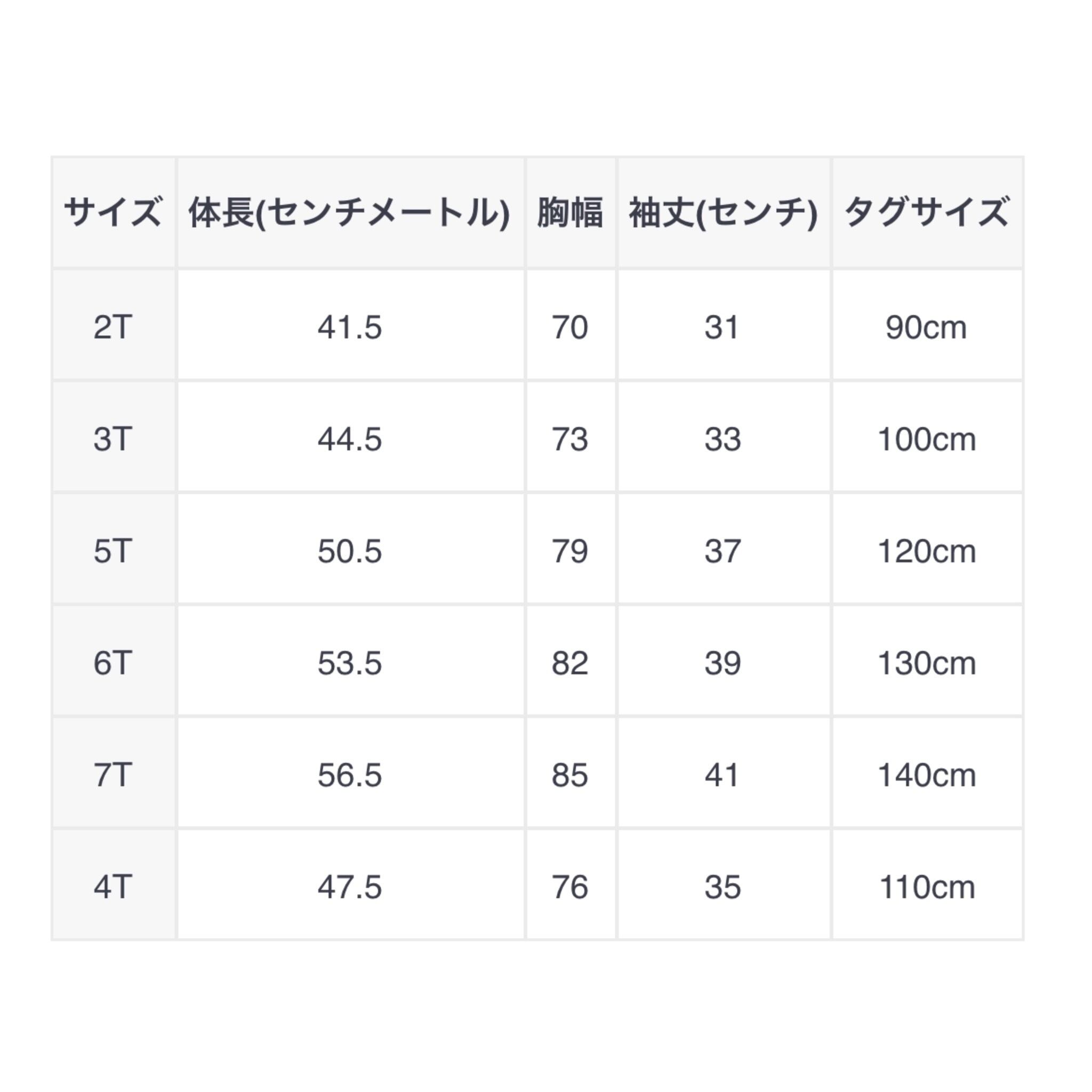The height and width of the screenshot is (1092, 1092).
Task: Click the 73 chest width value
Action: point(571,439)
